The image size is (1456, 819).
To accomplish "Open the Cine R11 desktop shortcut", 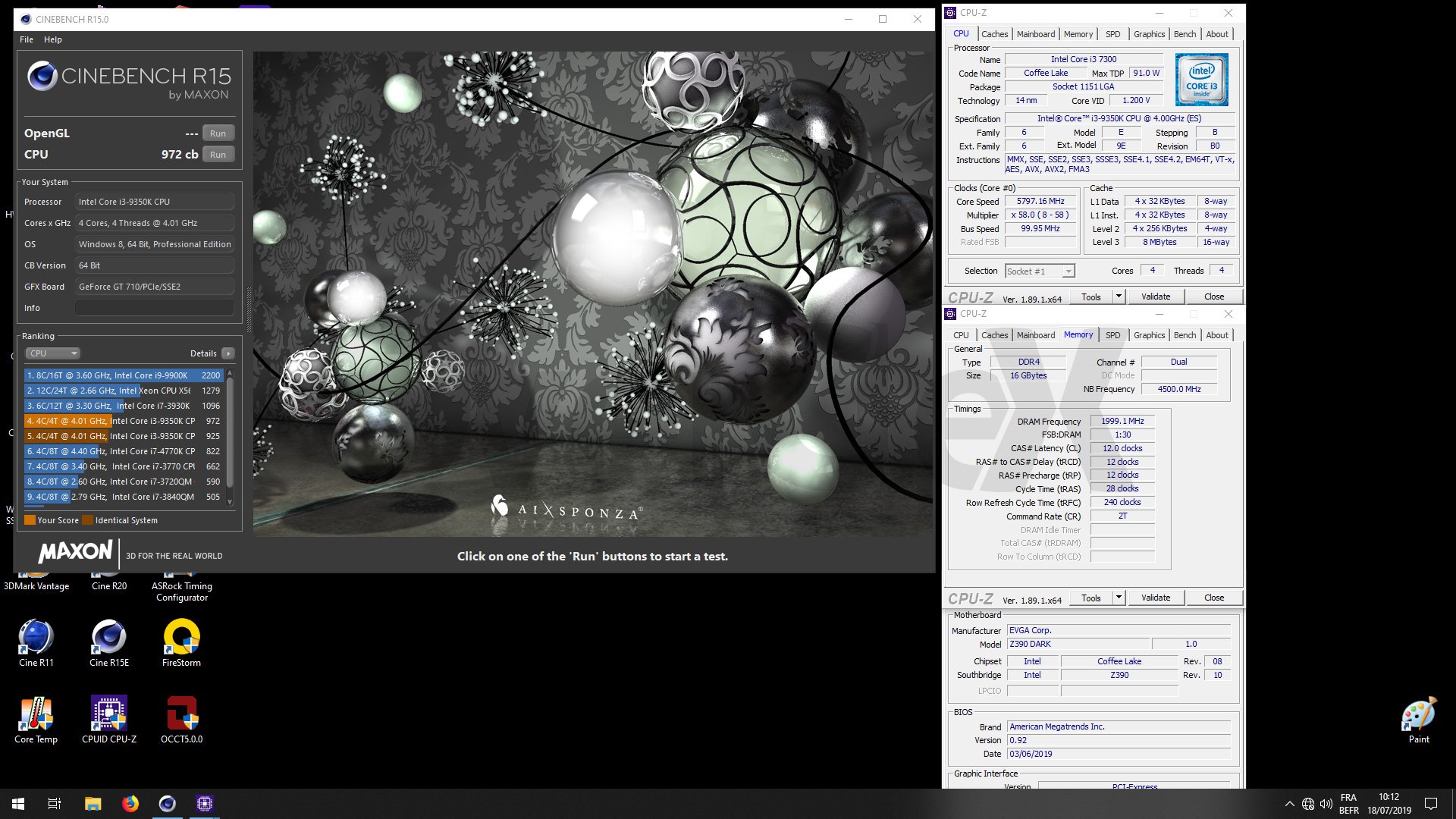I will (x=36, y=643).
